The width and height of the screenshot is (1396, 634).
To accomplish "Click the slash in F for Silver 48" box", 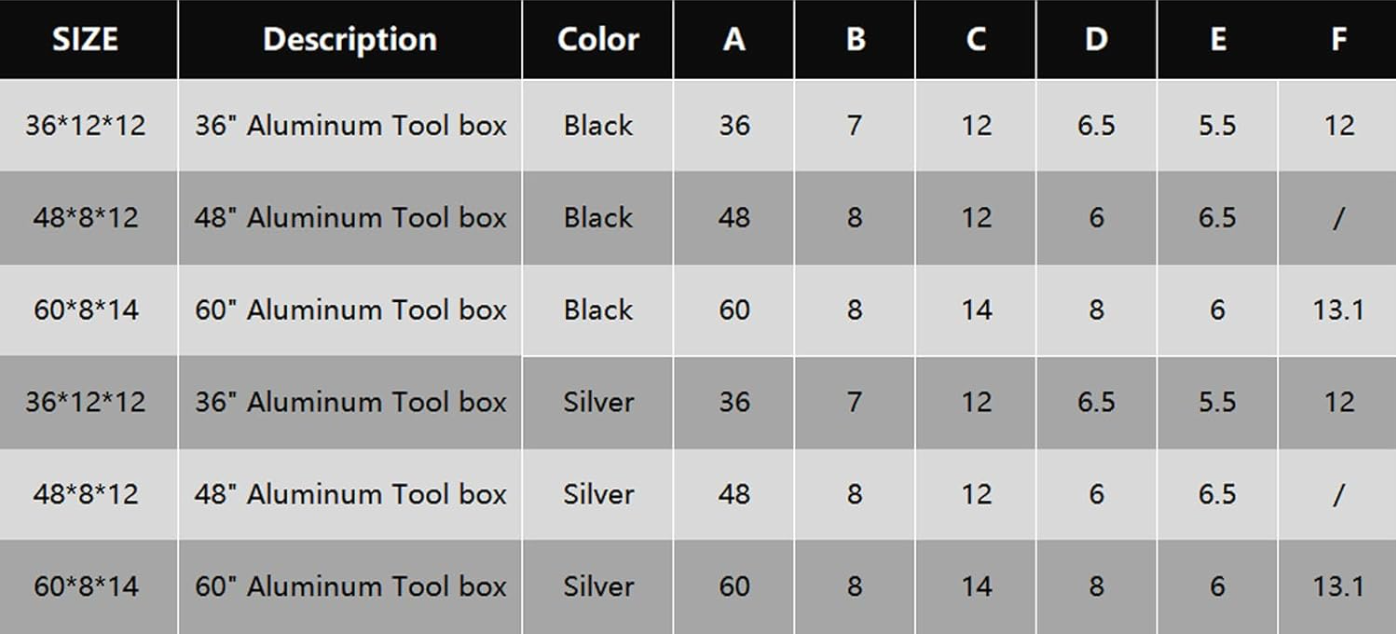I will tap(1338, 494).
